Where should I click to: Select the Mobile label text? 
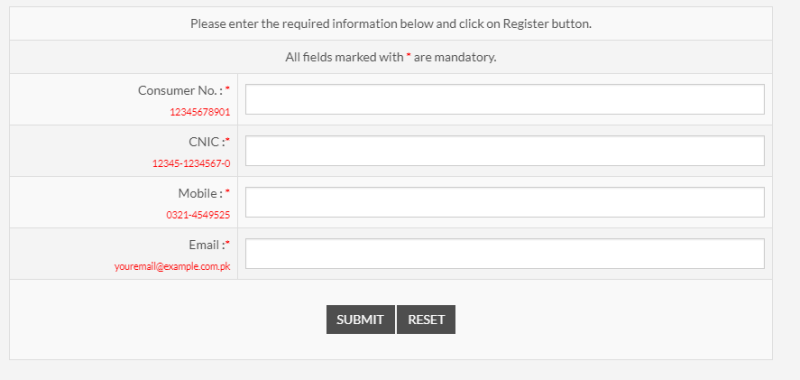[201, 193]
